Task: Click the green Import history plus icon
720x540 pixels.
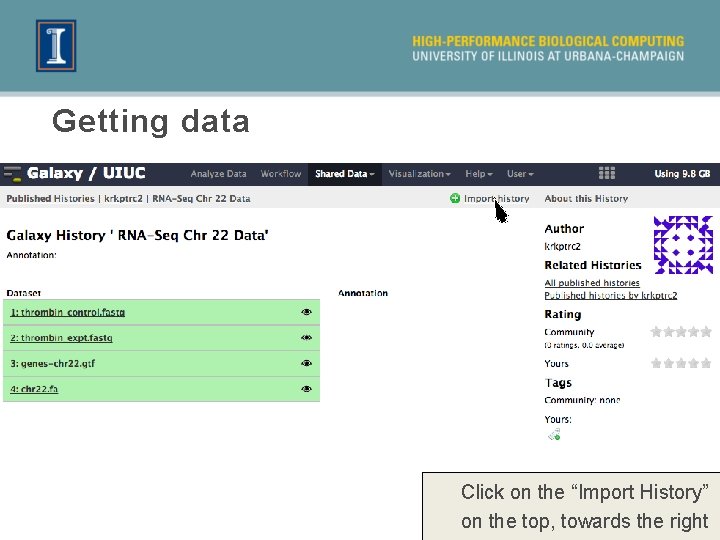Action: pos(455,199)
